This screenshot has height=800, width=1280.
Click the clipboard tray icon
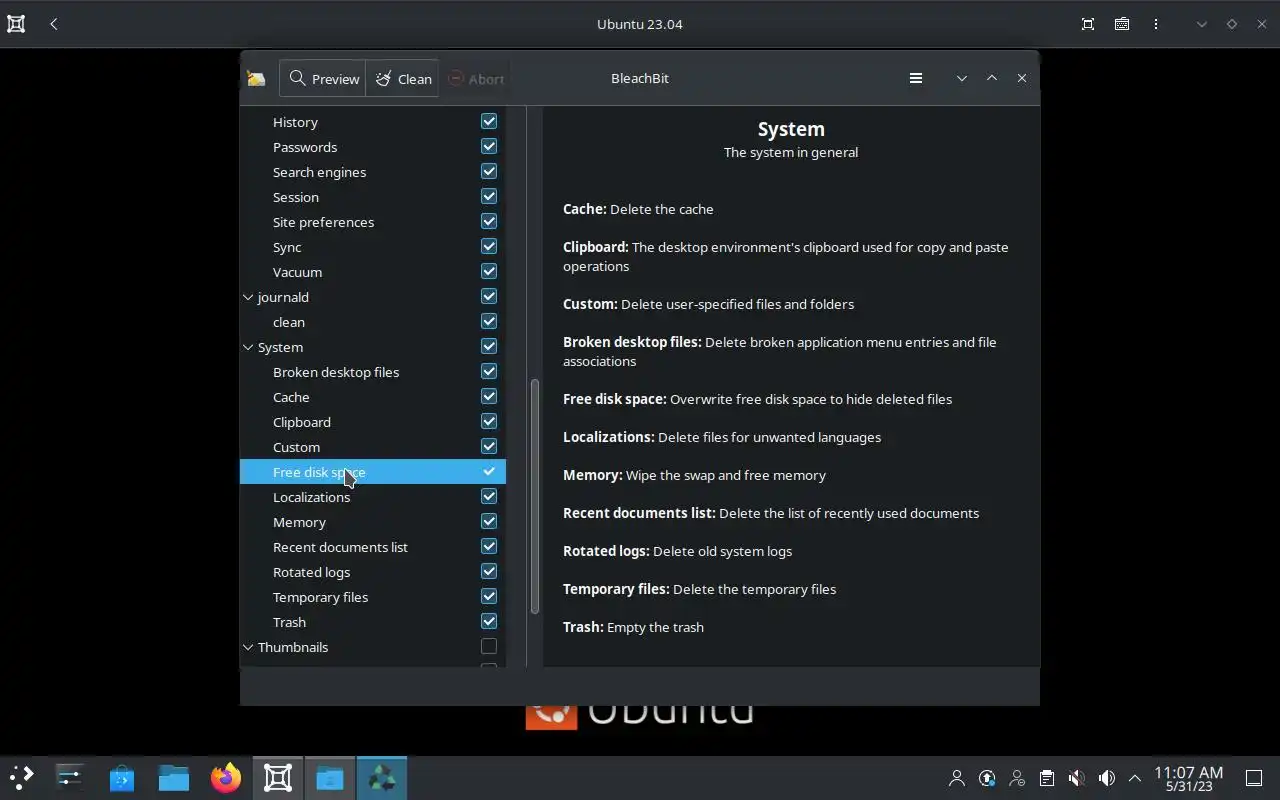[1046, 778]
